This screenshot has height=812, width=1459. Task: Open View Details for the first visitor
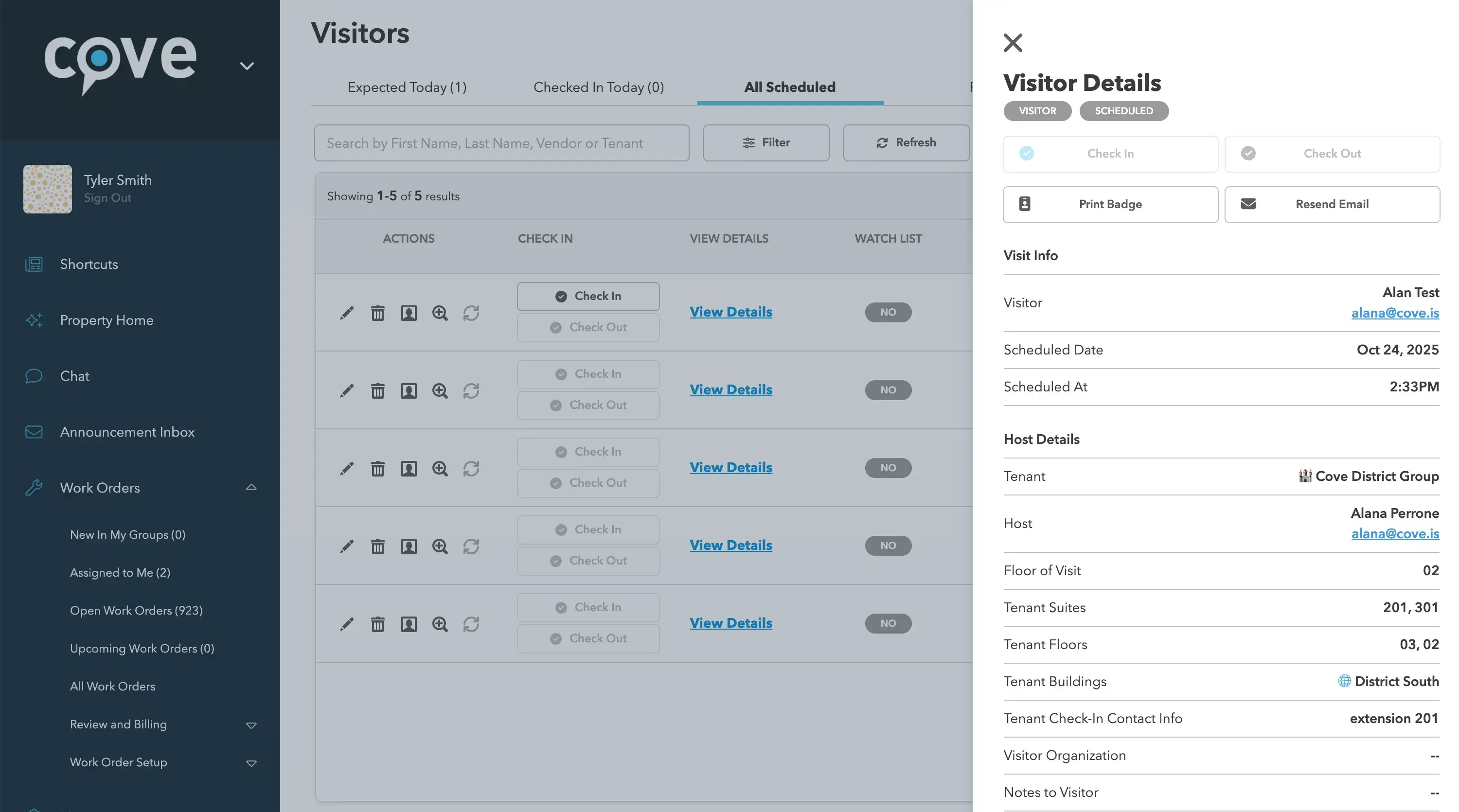730,312
